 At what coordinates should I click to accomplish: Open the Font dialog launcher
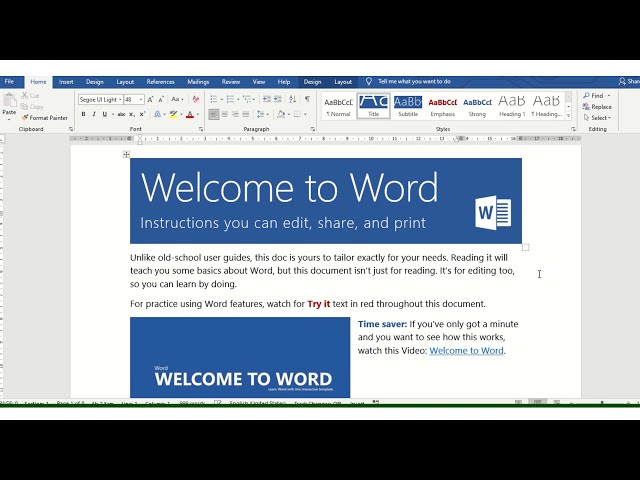coord(201,129)
